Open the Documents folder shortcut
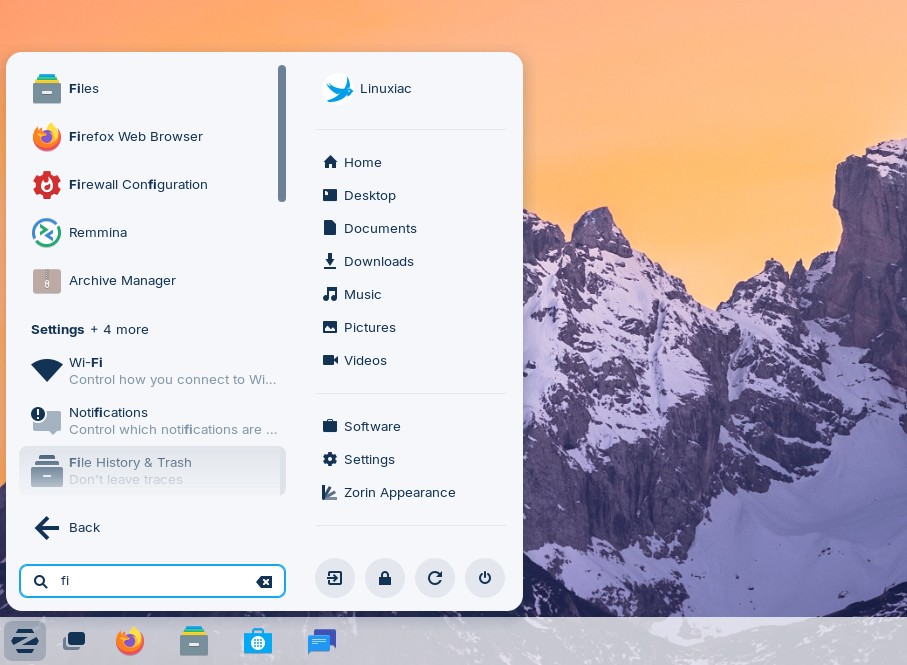The height and width of the screenshot is (665, 907). [x=411, y=228]
